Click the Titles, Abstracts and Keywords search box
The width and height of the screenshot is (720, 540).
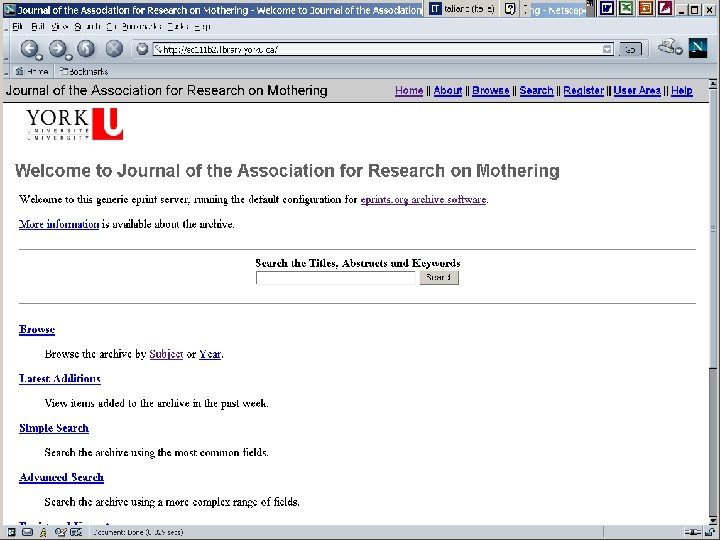(336, 278)
